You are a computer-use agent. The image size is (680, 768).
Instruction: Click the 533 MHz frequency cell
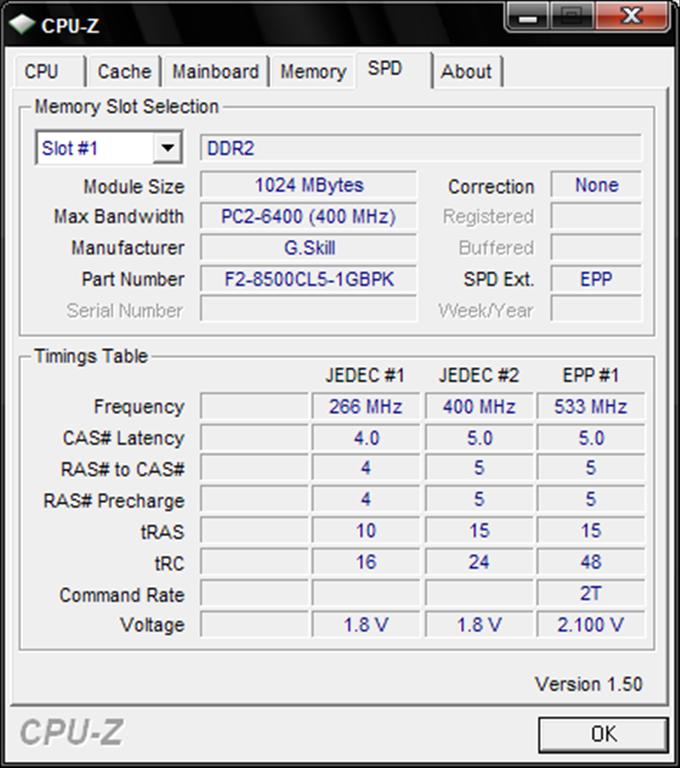point(591,407)
